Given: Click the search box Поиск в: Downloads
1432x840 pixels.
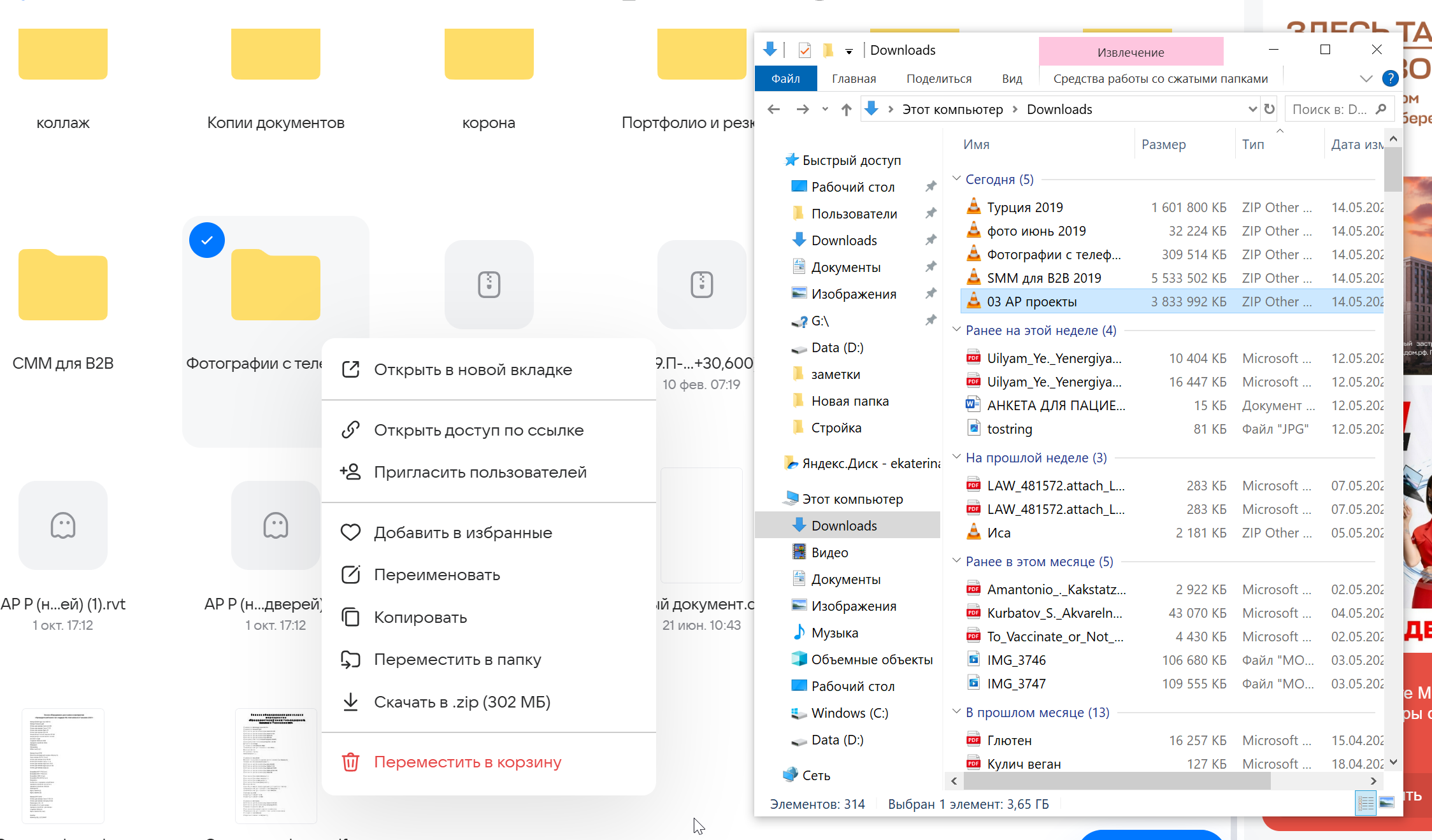Looking at the screenshot, I should pos(1329,109).
